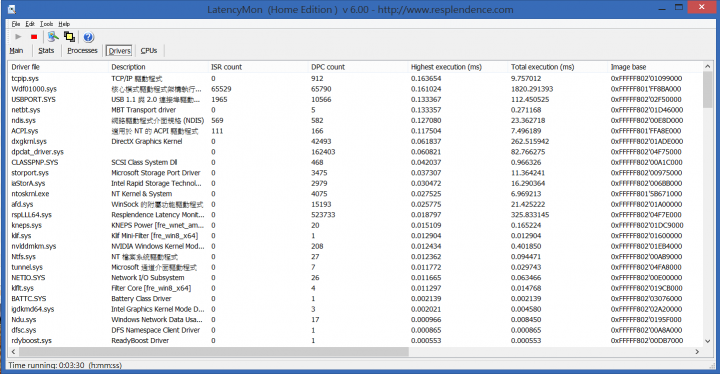720x374 pixels.
Task: Click the Time running status bar text
Action: 65,365
